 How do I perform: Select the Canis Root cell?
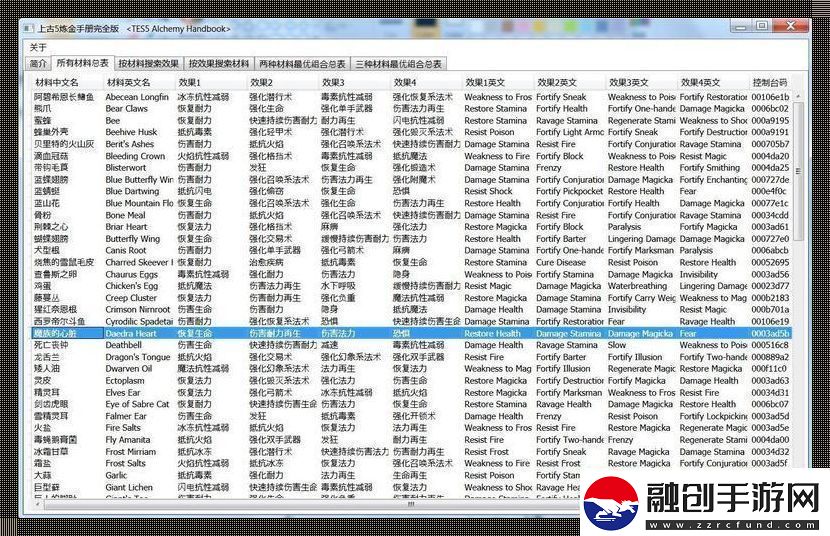point(139,250)
